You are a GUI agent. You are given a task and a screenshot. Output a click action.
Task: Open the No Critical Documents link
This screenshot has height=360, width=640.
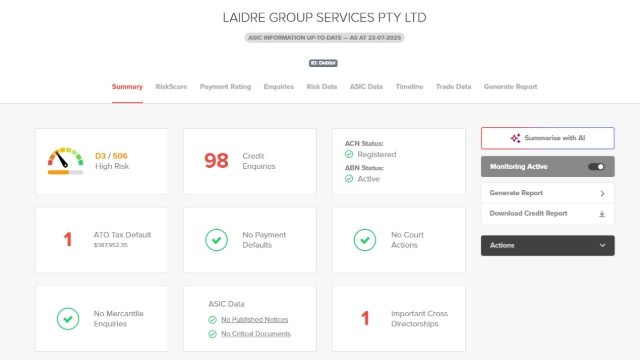click(256, 334)
